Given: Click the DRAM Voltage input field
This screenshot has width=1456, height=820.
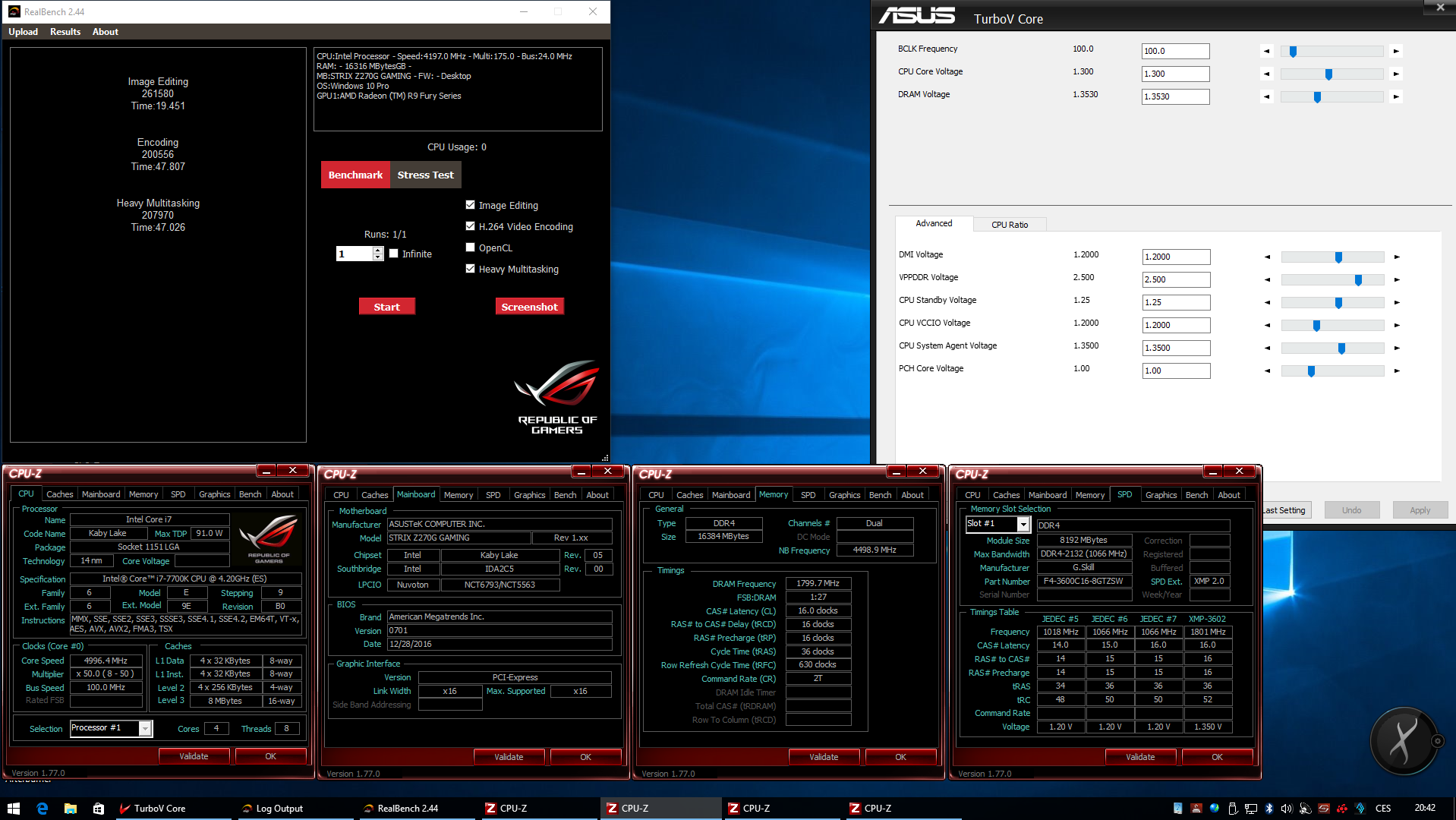Looking at the screenshot, I should (1175, 96).
